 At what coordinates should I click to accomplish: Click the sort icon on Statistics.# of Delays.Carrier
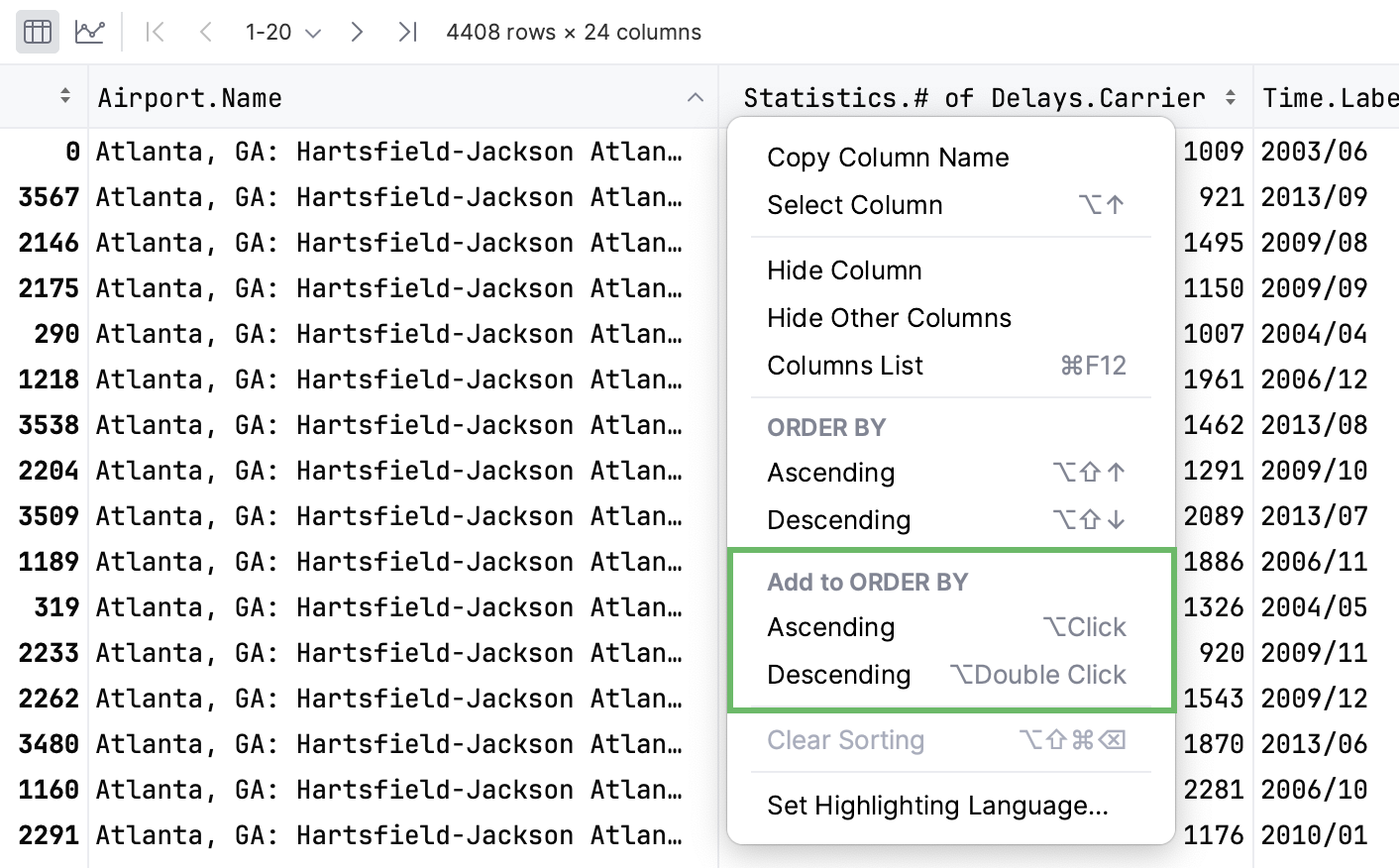pos(1232,97)
